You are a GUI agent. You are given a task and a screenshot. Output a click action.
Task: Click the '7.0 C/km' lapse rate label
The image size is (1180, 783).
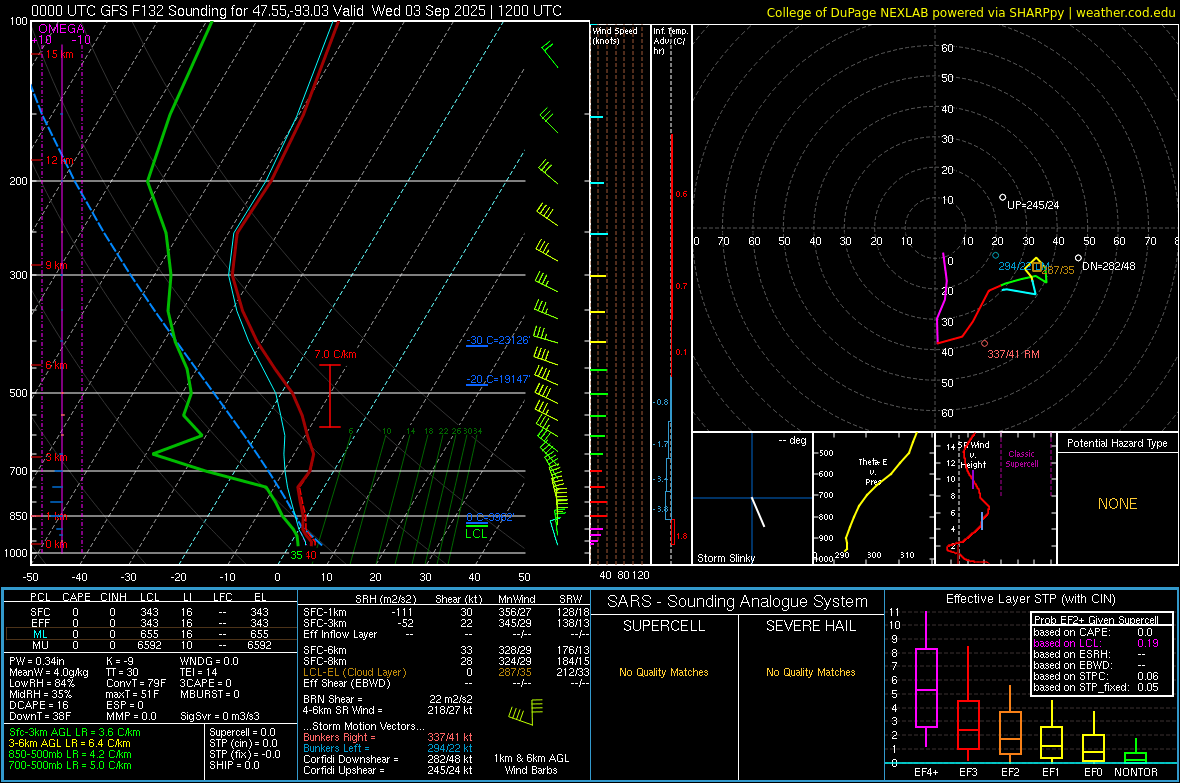click(336, 354)
